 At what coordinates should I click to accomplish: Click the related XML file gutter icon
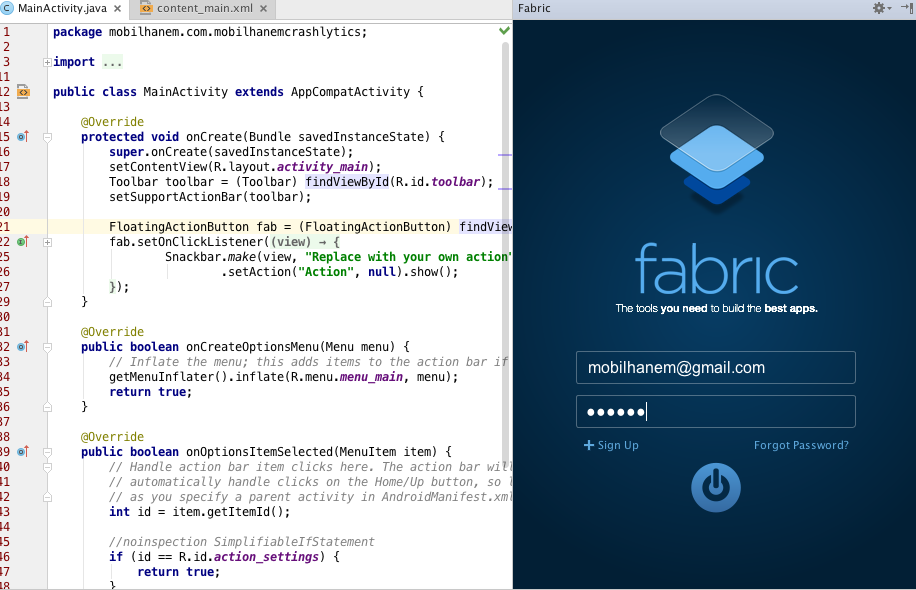[x=23, y=92]
